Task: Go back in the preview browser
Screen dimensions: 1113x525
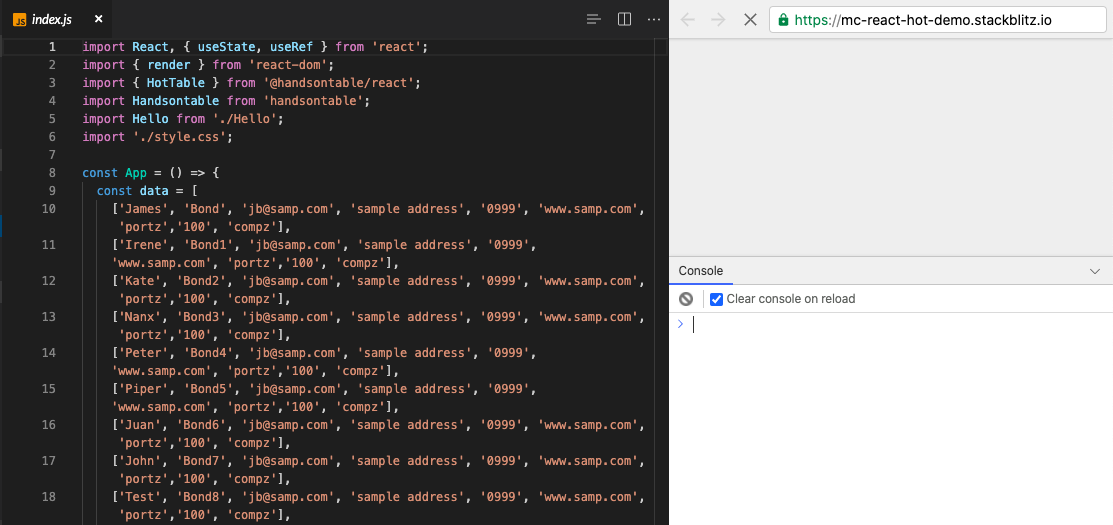Action: coord(687,19)
